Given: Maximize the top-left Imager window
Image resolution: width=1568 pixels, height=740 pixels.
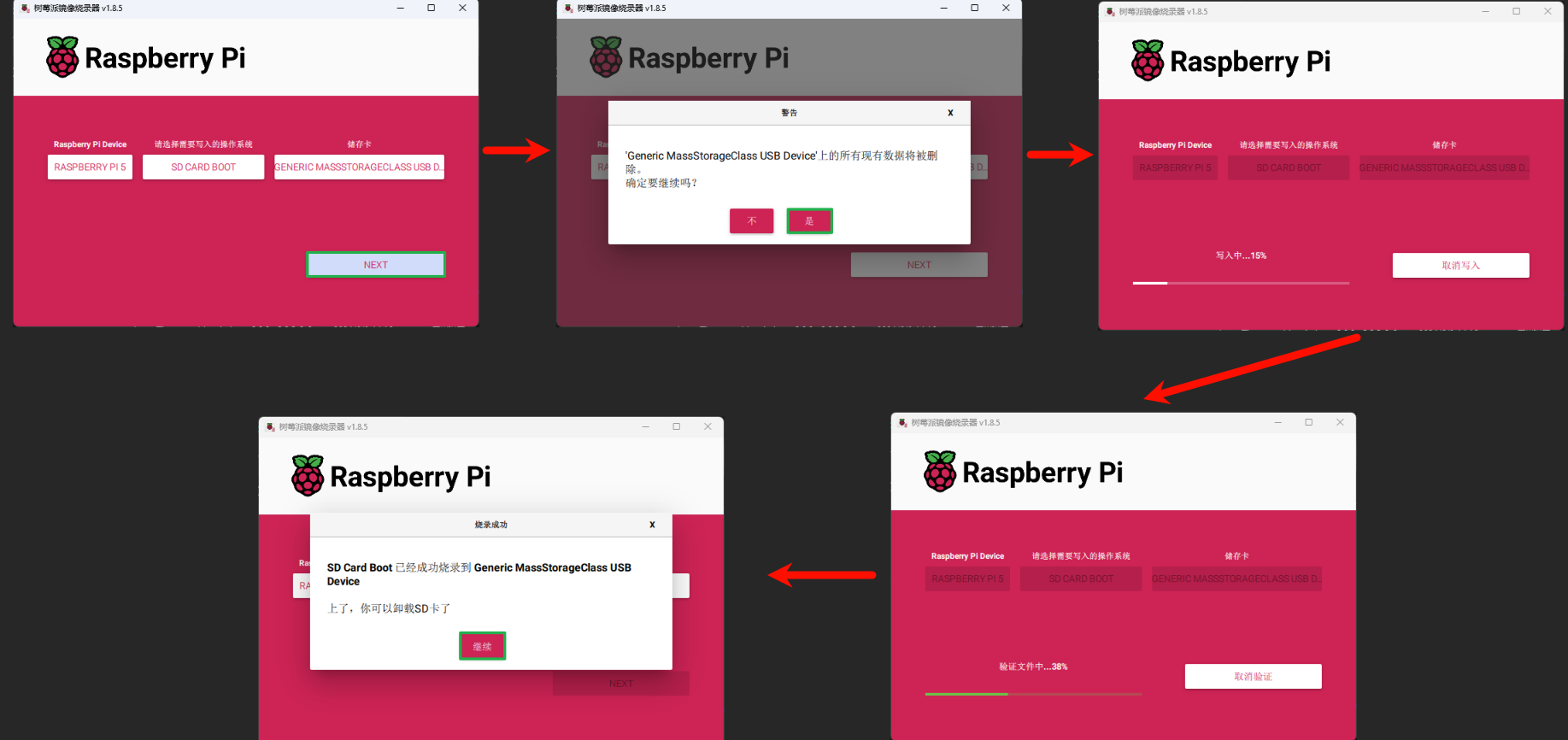Looking at the screenshot, I should pos(431,9).
